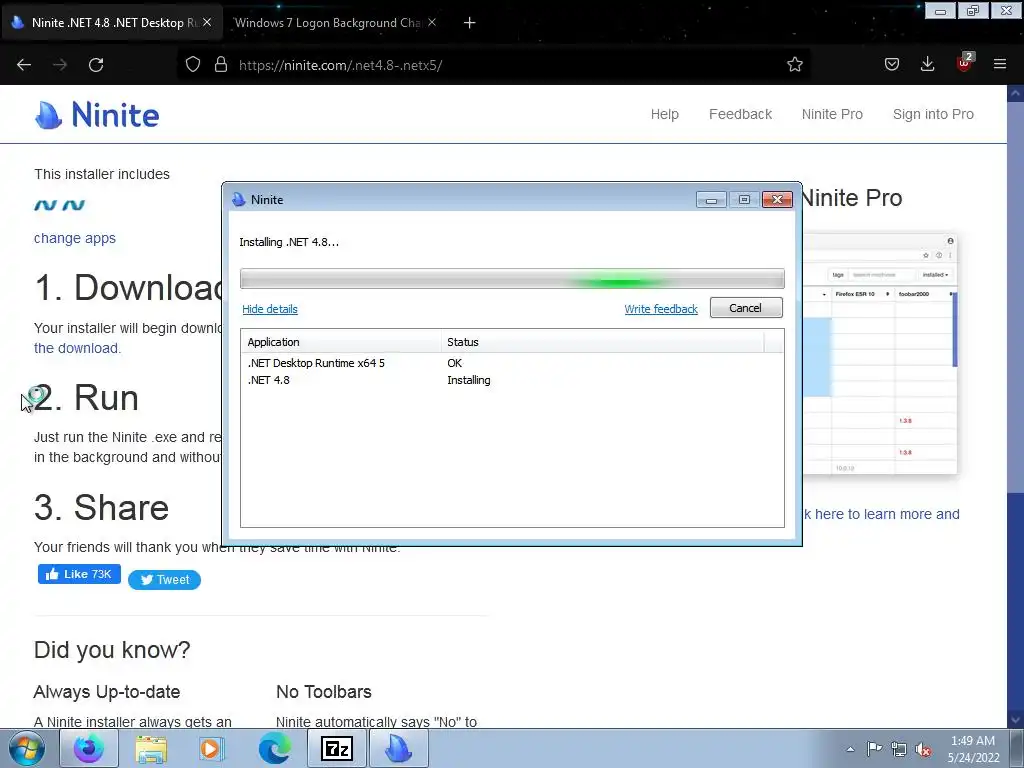
Task: Open 7-Zip from the taskbar
Action: [337, 748]
